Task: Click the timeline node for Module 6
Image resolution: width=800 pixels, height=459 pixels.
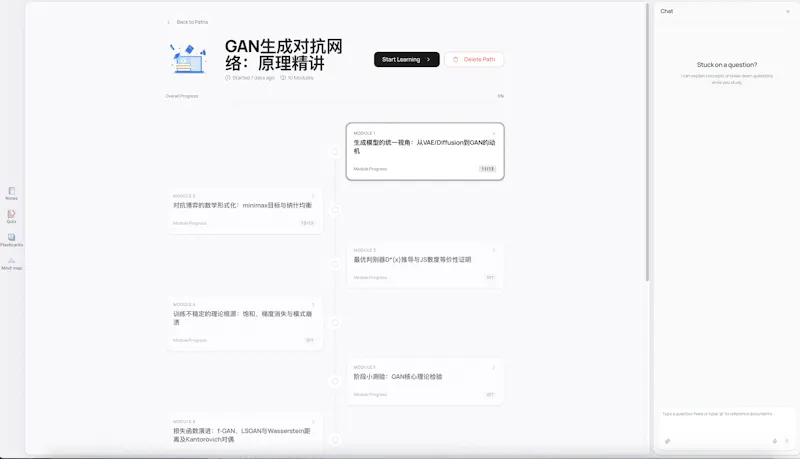Action: pyautogui.click(x=335, y=439)
